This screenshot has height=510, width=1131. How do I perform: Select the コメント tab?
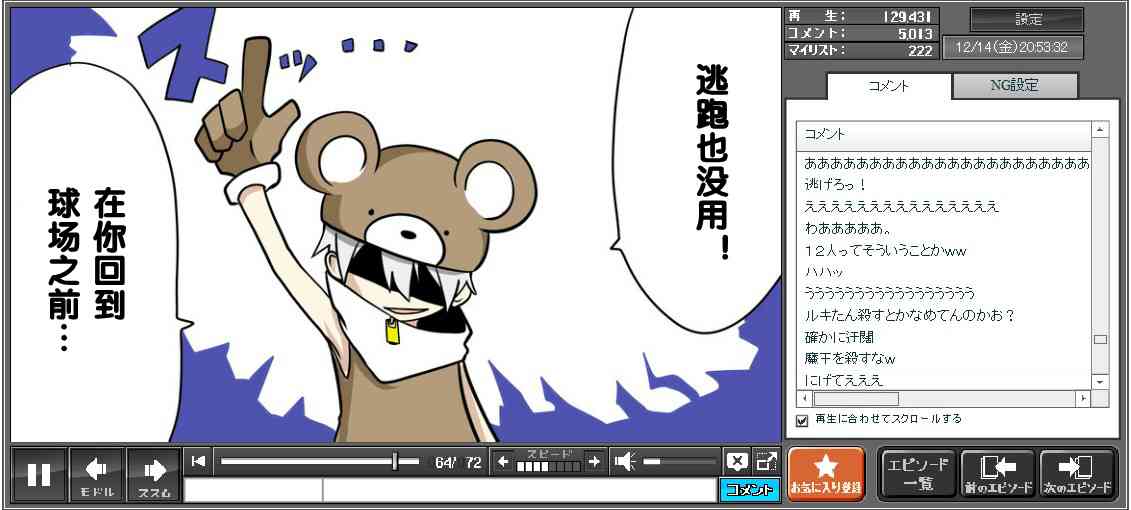888,86
